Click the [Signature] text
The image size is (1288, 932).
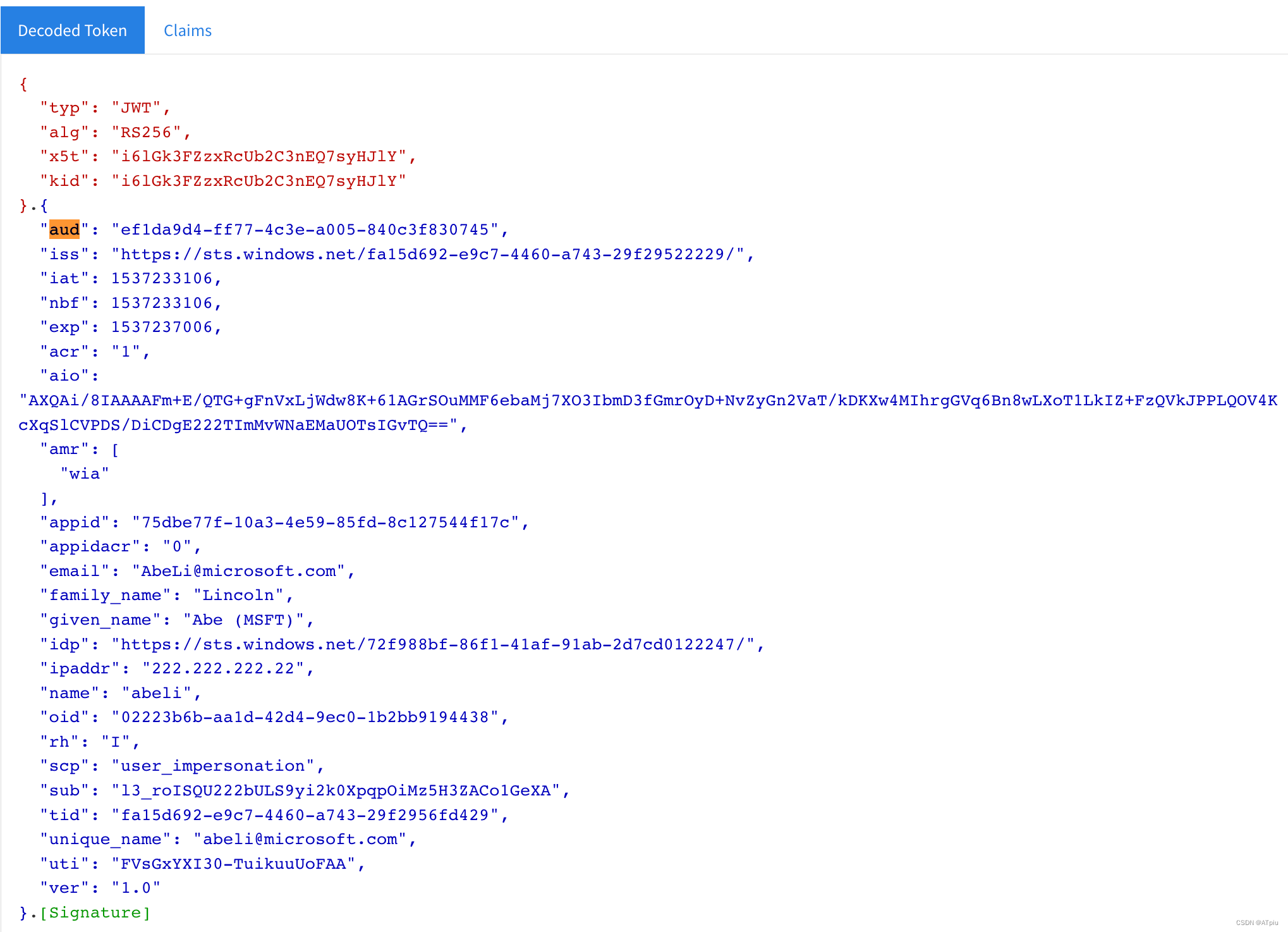(x=95, y=912)
